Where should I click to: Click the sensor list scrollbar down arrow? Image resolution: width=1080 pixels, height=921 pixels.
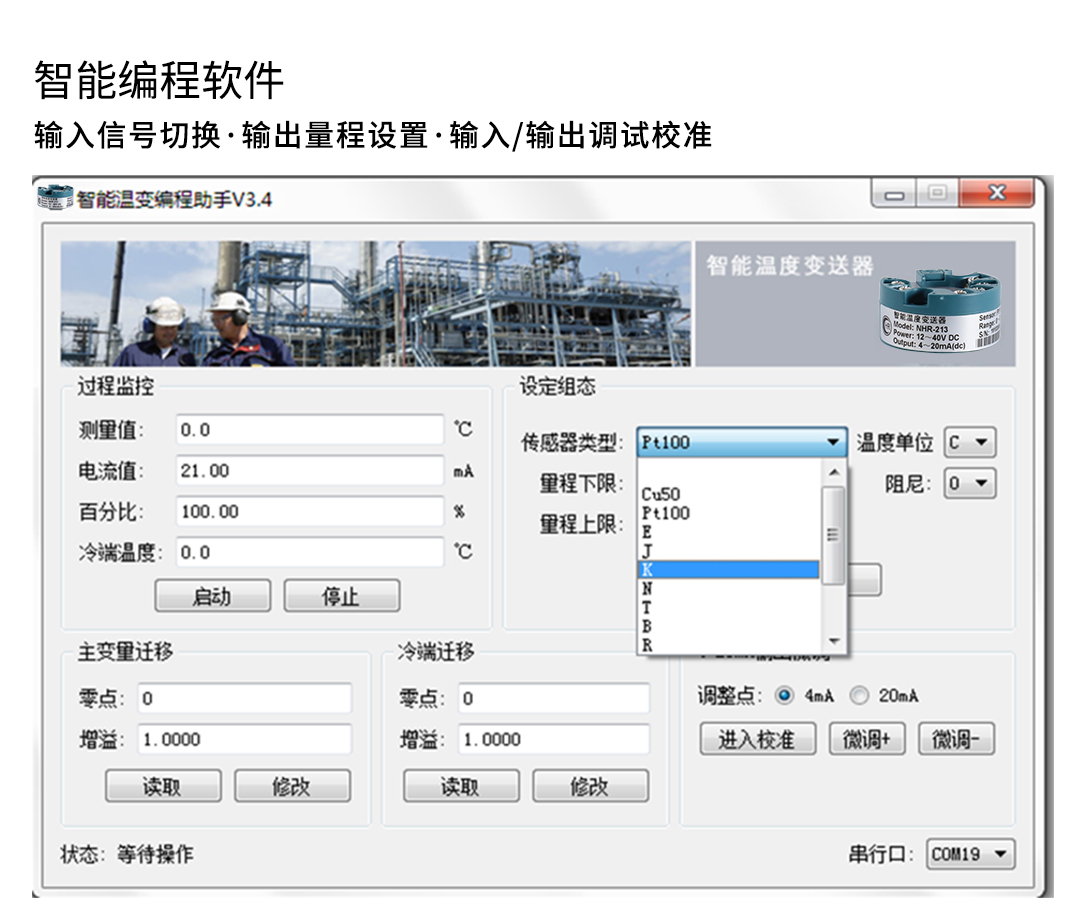pyautogui.click(x=834, y=642)
